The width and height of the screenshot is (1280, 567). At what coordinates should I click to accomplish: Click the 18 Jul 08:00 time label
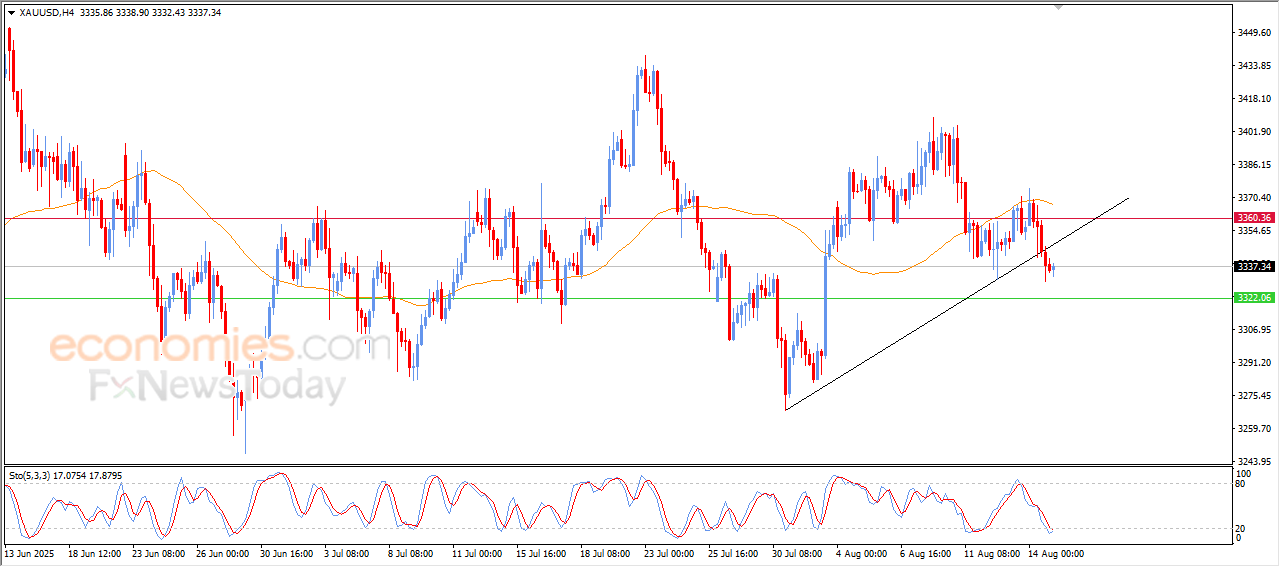(605, 553)
